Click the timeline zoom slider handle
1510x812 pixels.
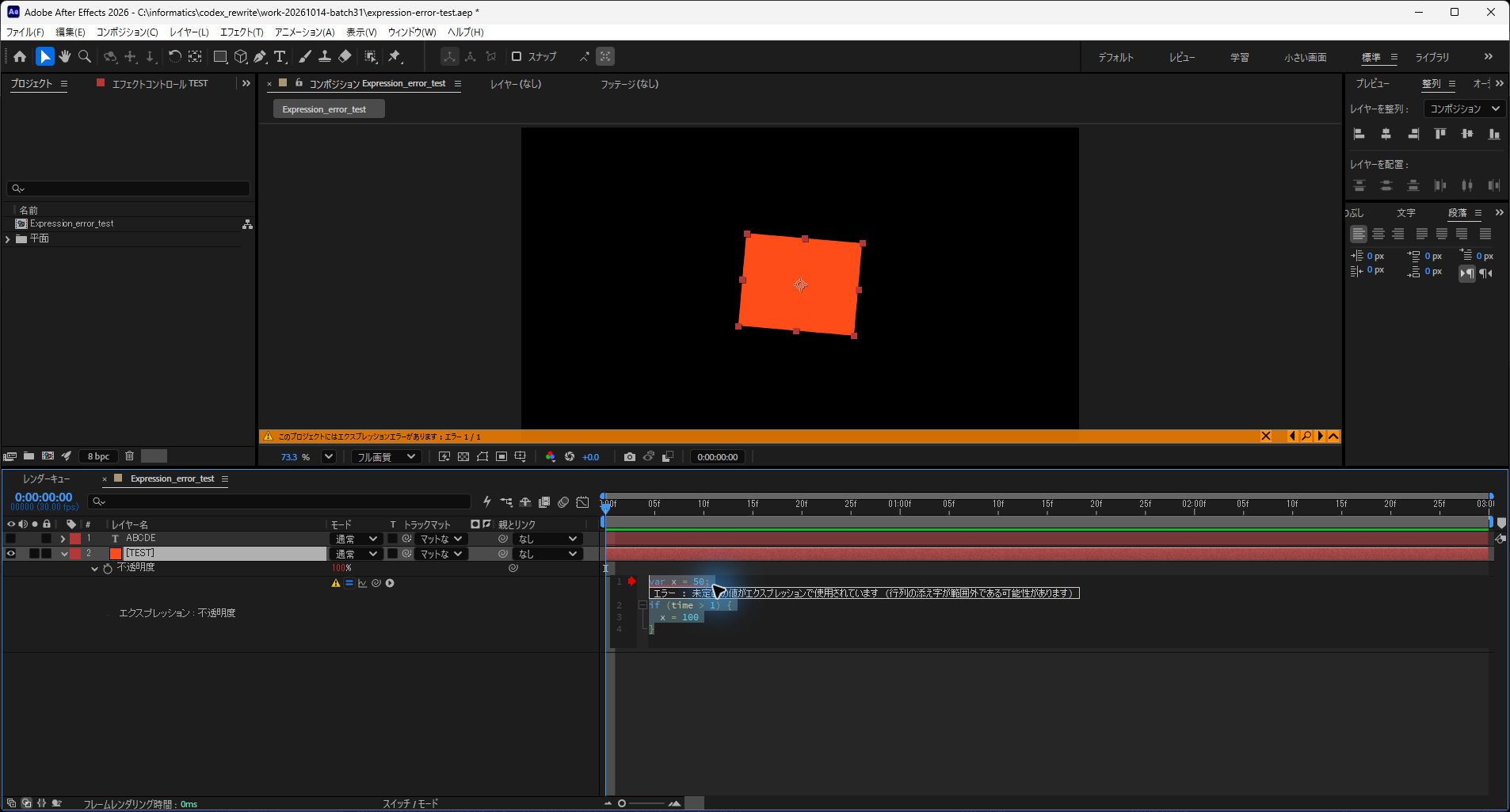622,803
